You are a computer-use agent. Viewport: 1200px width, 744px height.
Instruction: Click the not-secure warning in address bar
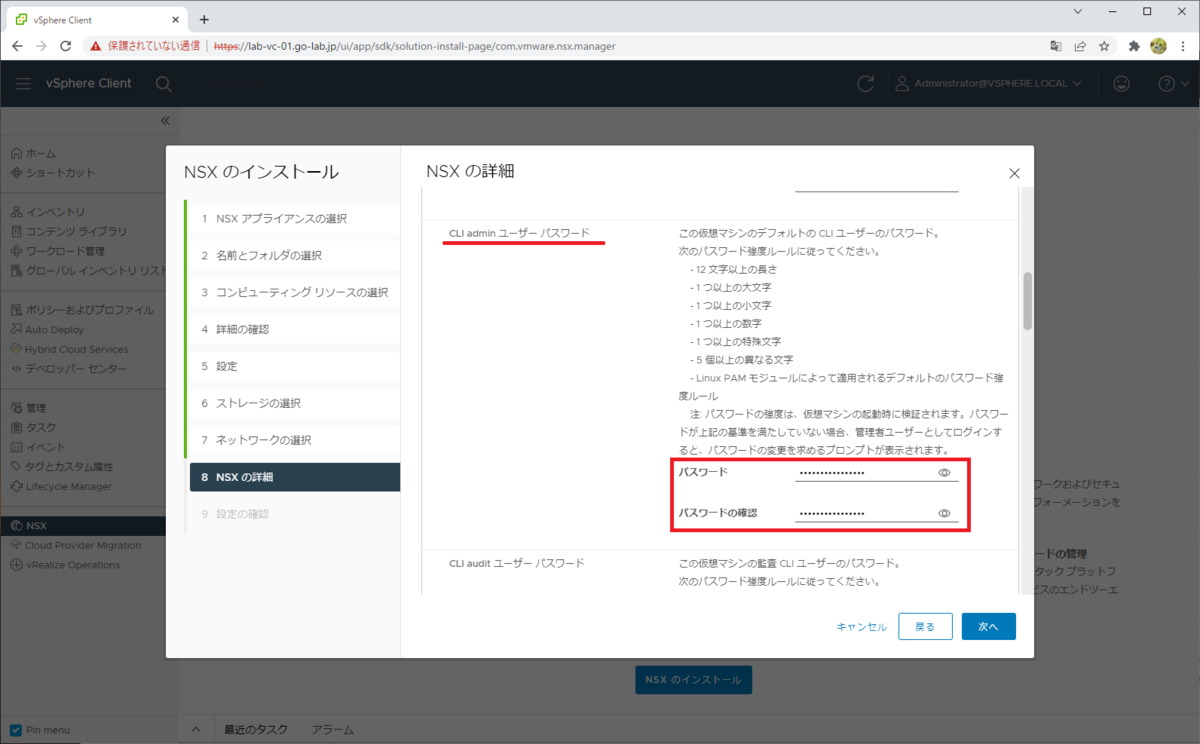(145, 46)
